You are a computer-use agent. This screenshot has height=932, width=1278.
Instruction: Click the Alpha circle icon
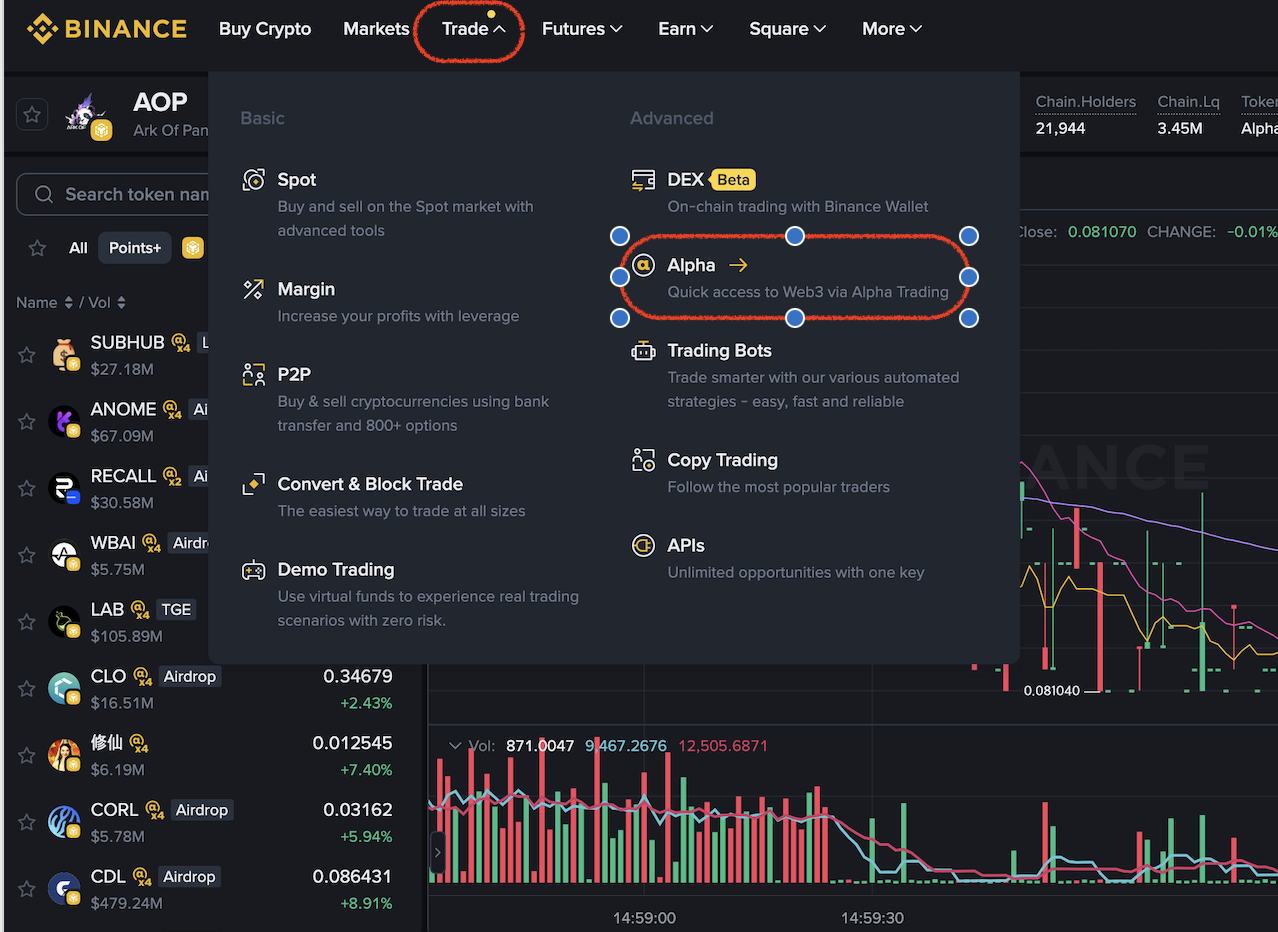643,265
